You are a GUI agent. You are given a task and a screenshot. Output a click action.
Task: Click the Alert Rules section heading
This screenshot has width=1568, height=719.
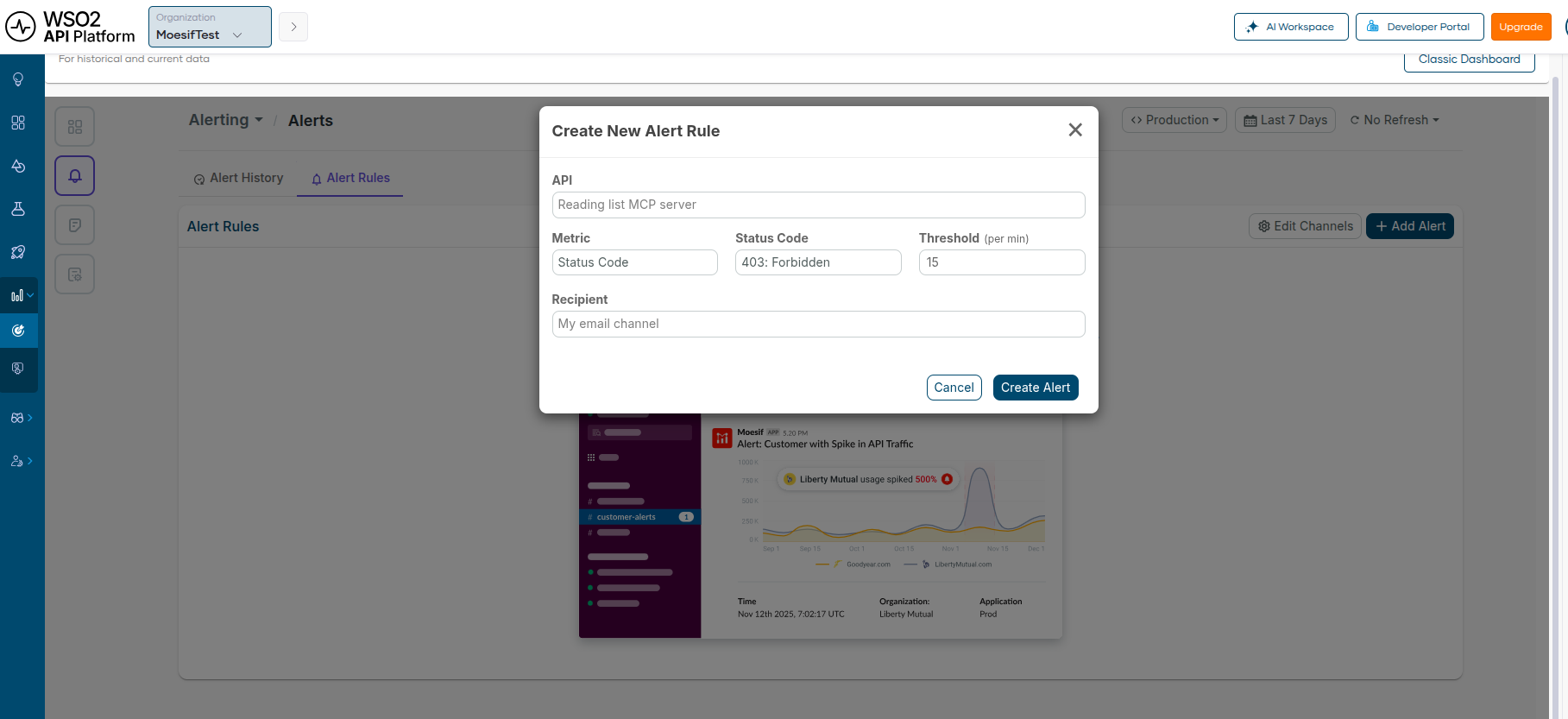[x=223, y=226]
